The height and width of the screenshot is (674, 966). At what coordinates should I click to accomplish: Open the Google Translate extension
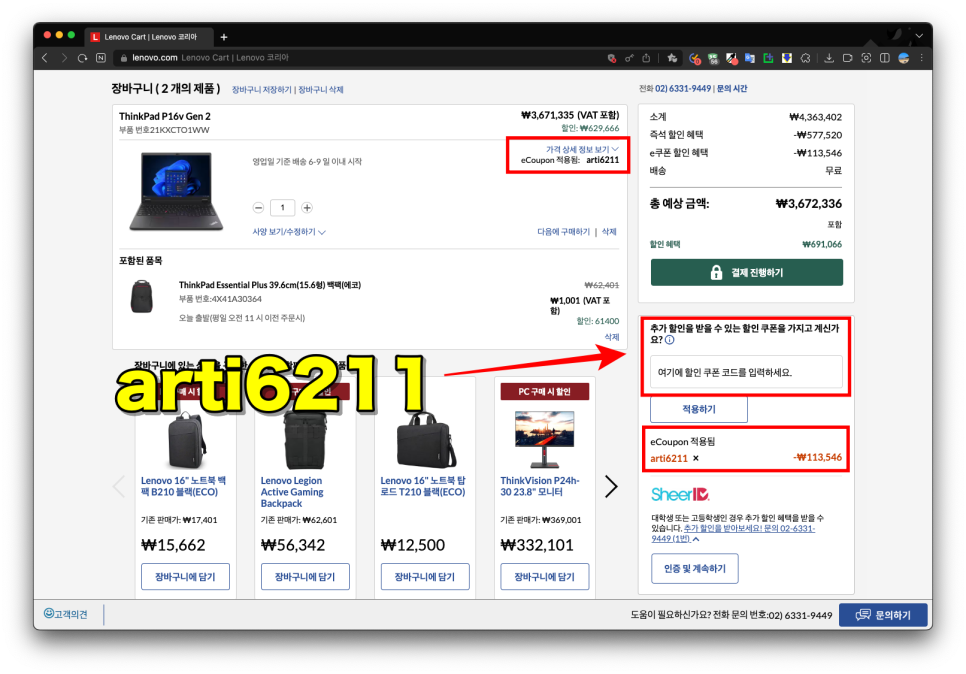point(750,59)
